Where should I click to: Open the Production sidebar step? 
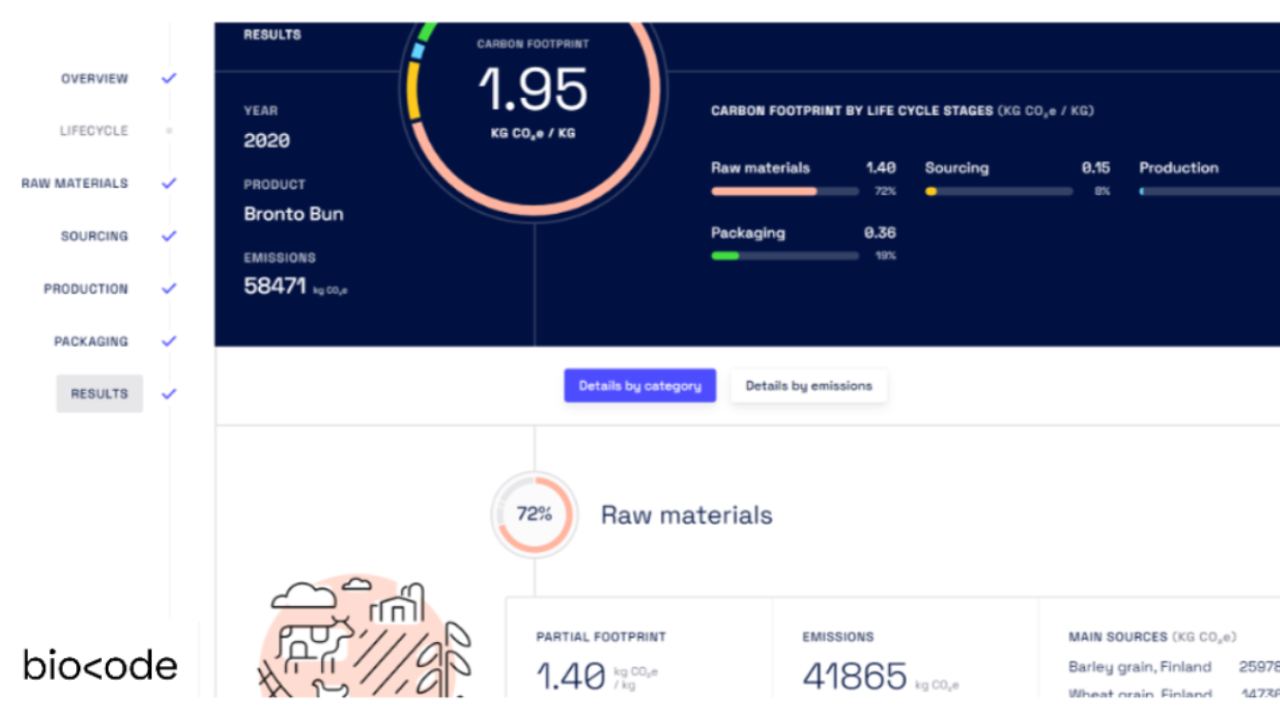pos(86,289)
